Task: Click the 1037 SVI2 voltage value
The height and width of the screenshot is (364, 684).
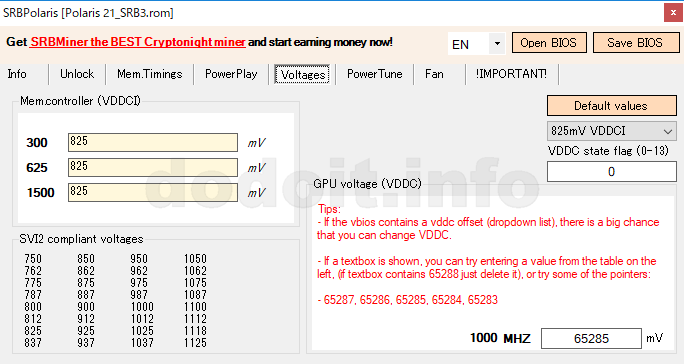Action: (x=142, y=343)
